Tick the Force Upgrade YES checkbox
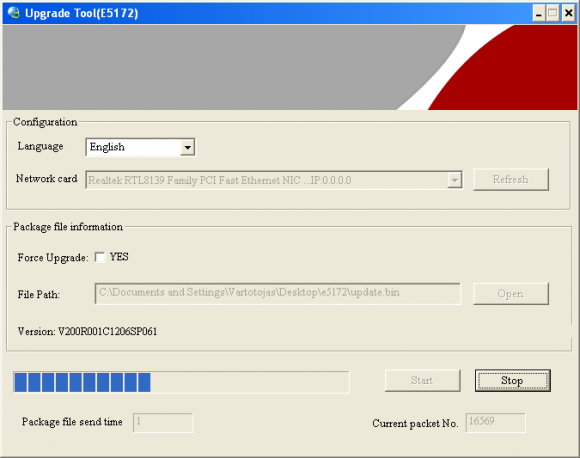The width and height of the screenshot is (580, 458). click(x=100, y=257)
